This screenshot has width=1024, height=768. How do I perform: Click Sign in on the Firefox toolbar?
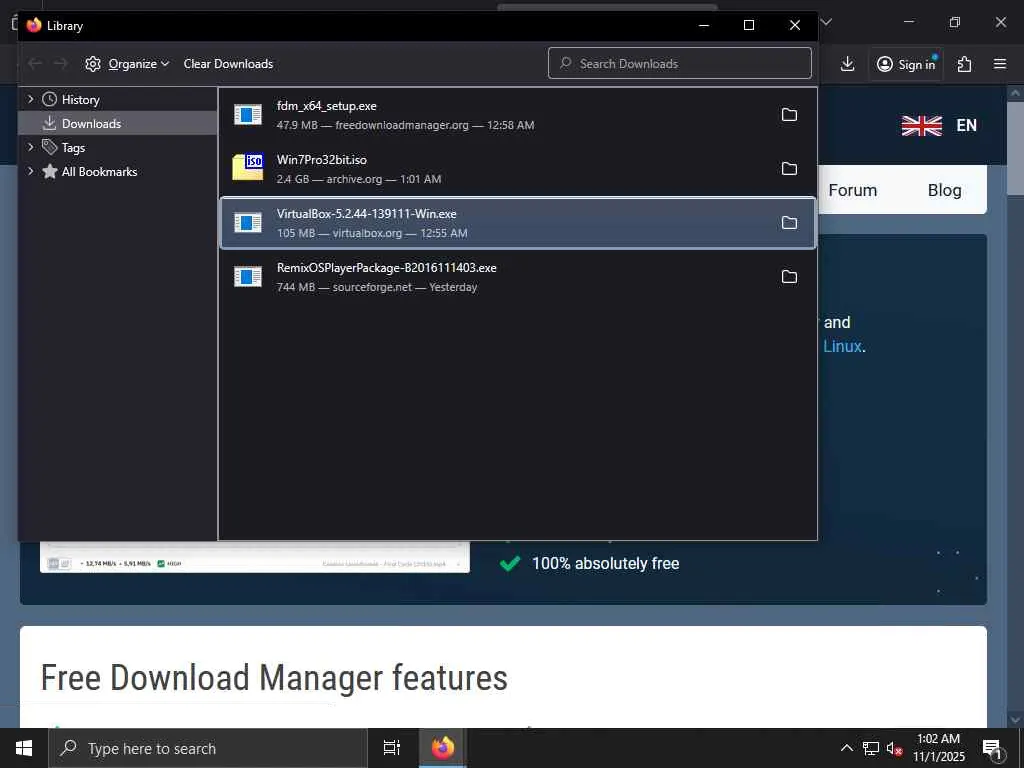click(x=906, y=64)
